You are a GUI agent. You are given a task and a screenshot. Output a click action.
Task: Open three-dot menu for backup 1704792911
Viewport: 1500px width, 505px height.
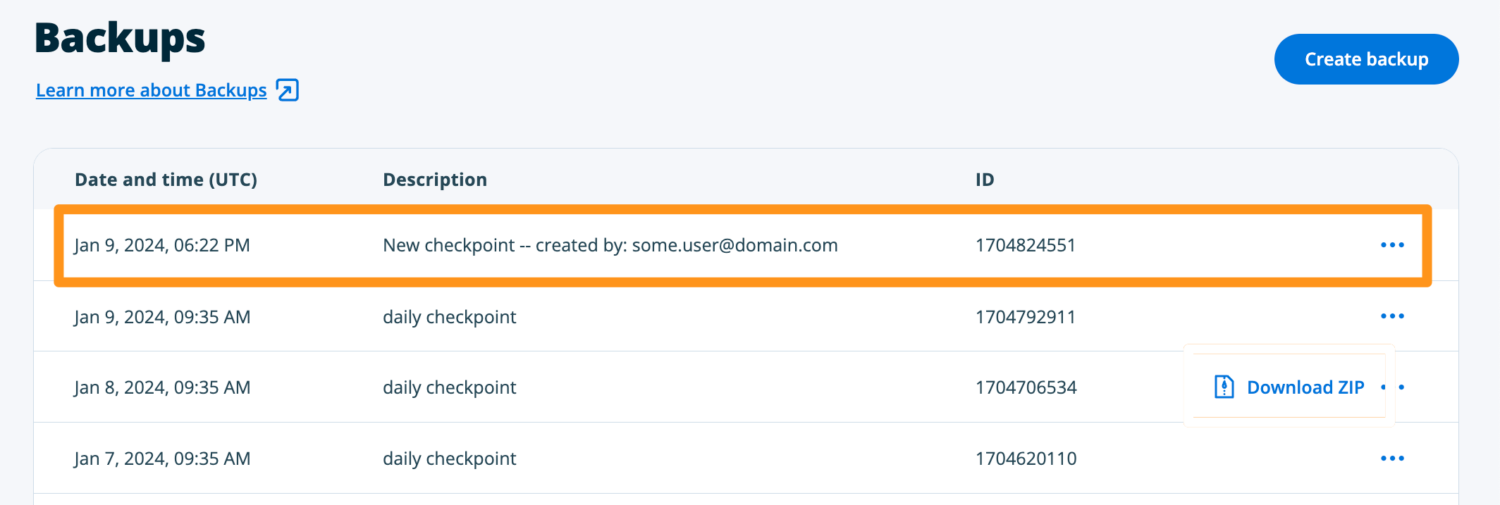click(x=1392, y=317)
